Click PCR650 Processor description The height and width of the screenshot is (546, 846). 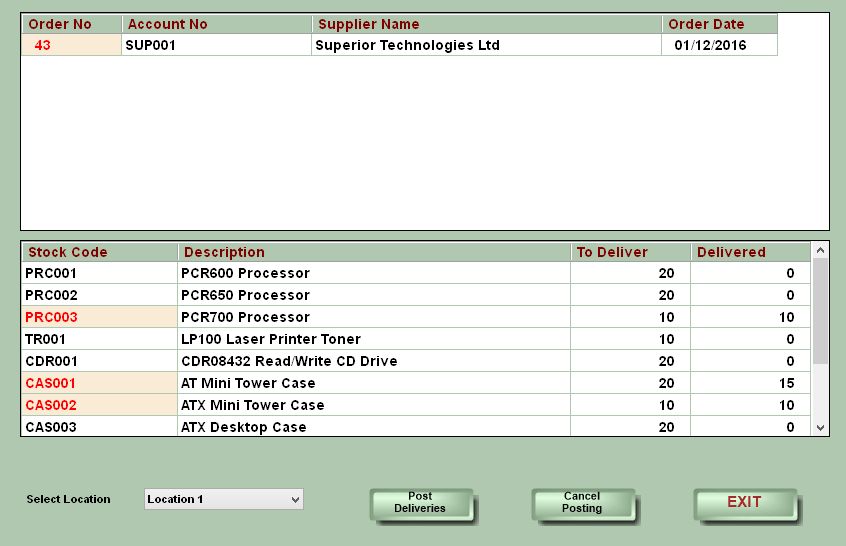point(374,295)
